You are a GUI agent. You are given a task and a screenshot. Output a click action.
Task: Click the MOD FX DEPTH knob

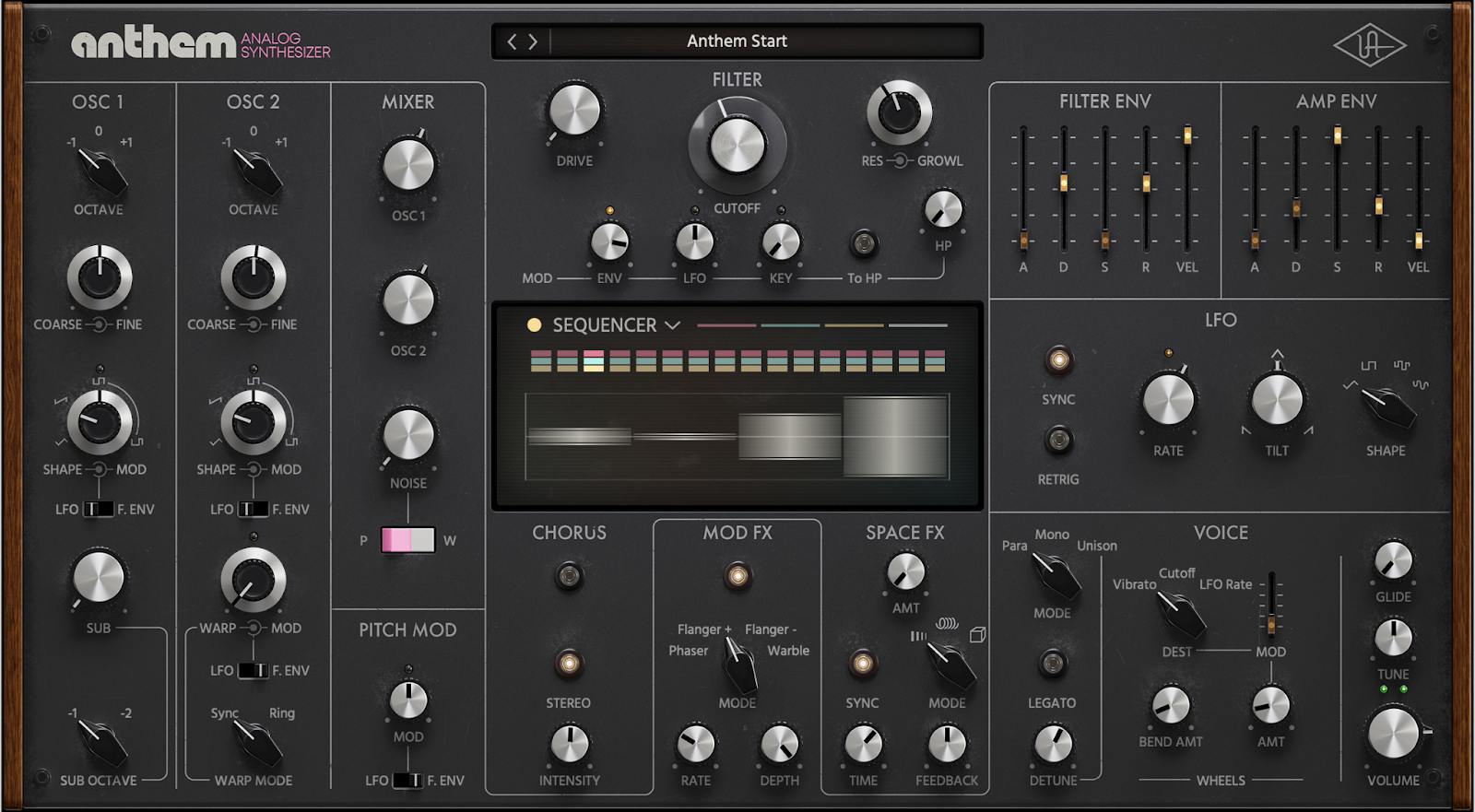tap(779, 745)
